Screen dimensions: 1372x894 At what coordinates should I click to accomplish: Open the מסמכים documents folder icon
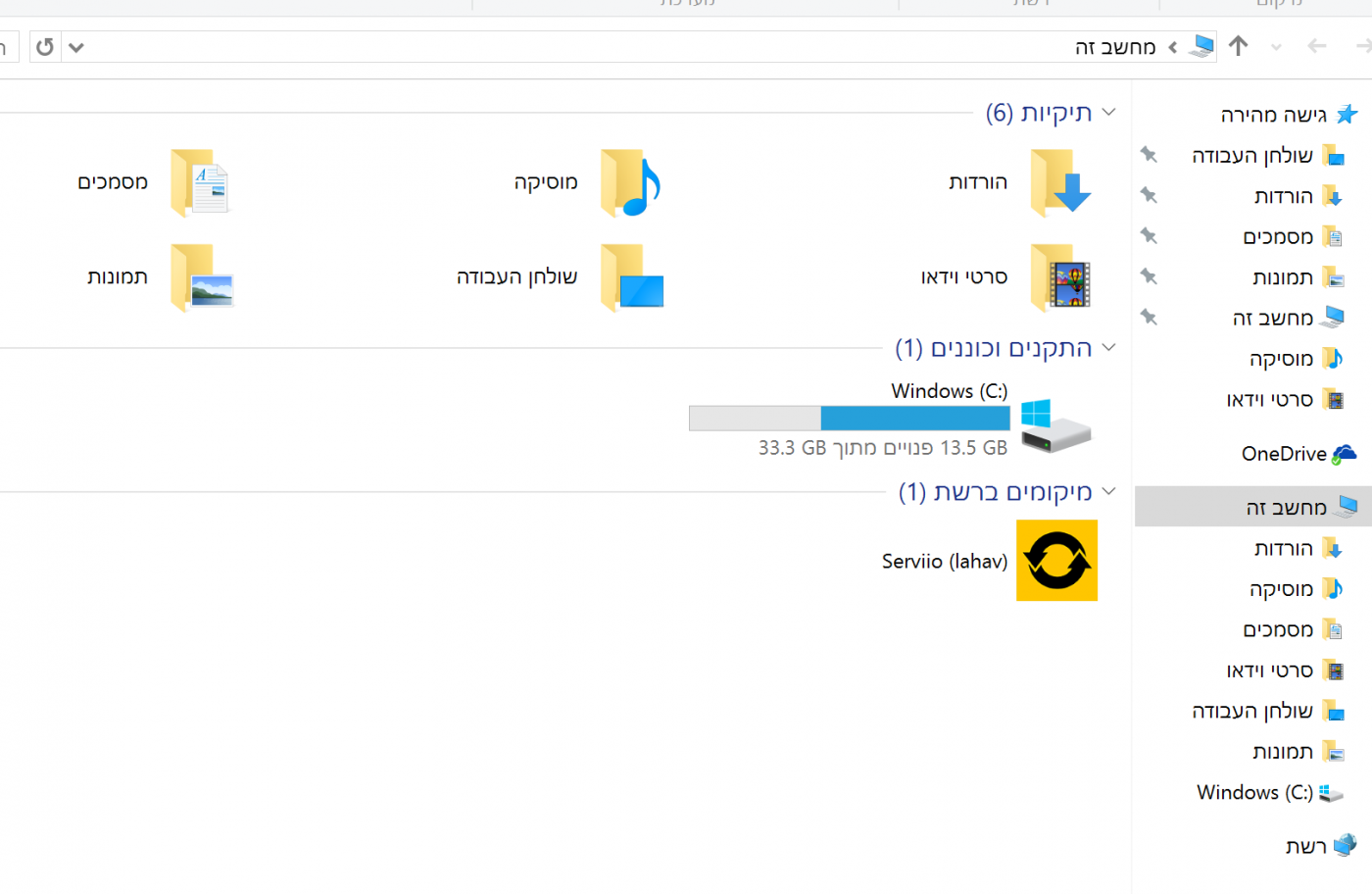click(199, 183)
